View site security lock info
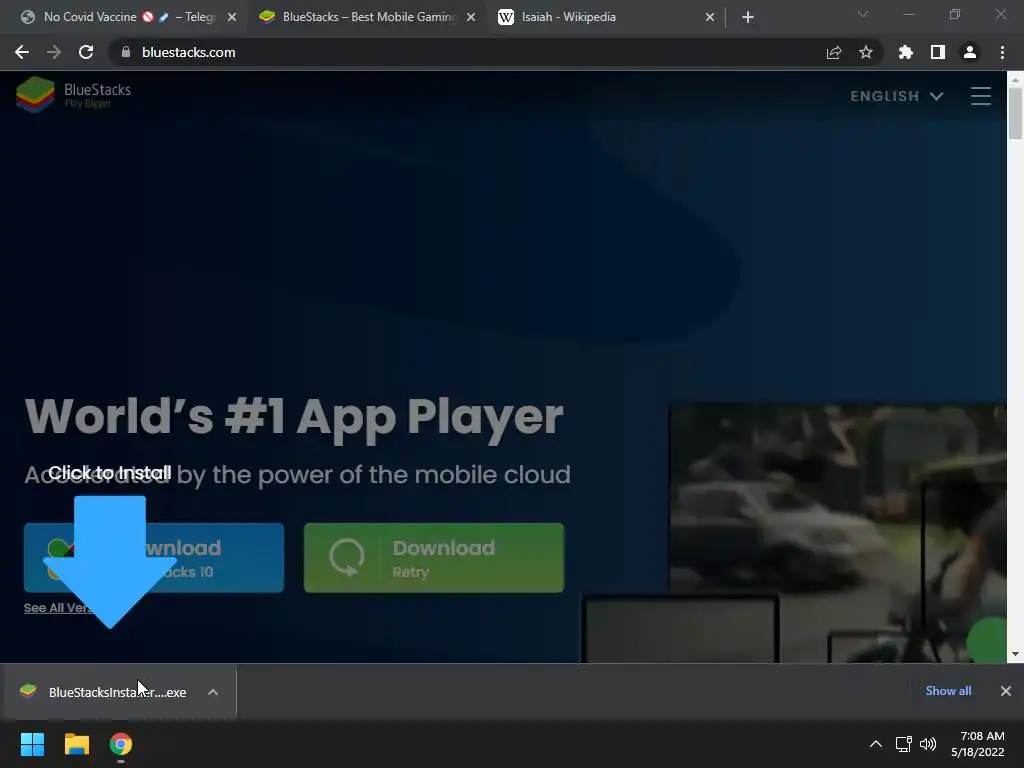The image size is (1024, 768). (x=125, y=52)
